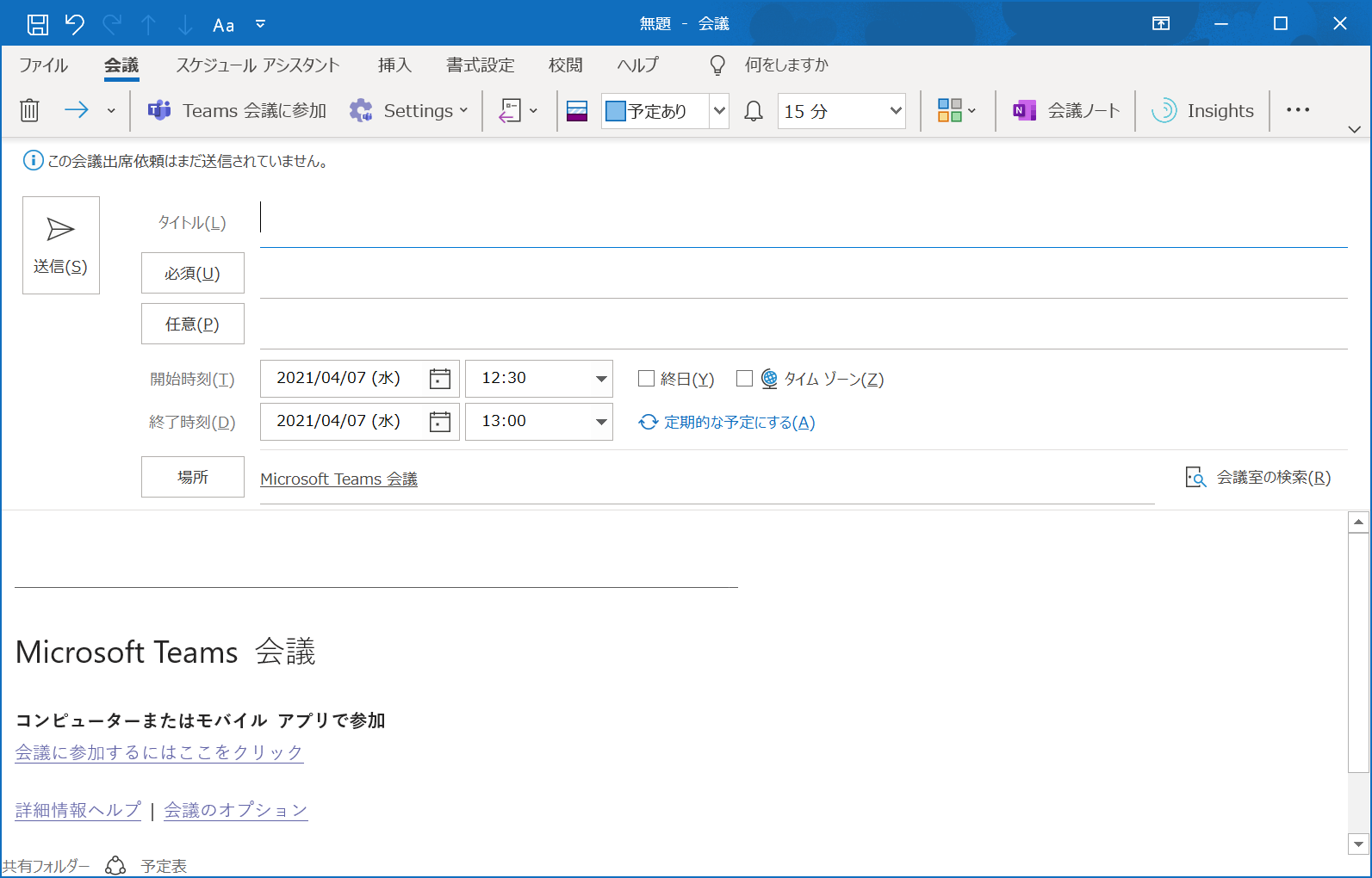Open the response options icon
This screenshot has width=1372, height=878.
tap(510, 110)
